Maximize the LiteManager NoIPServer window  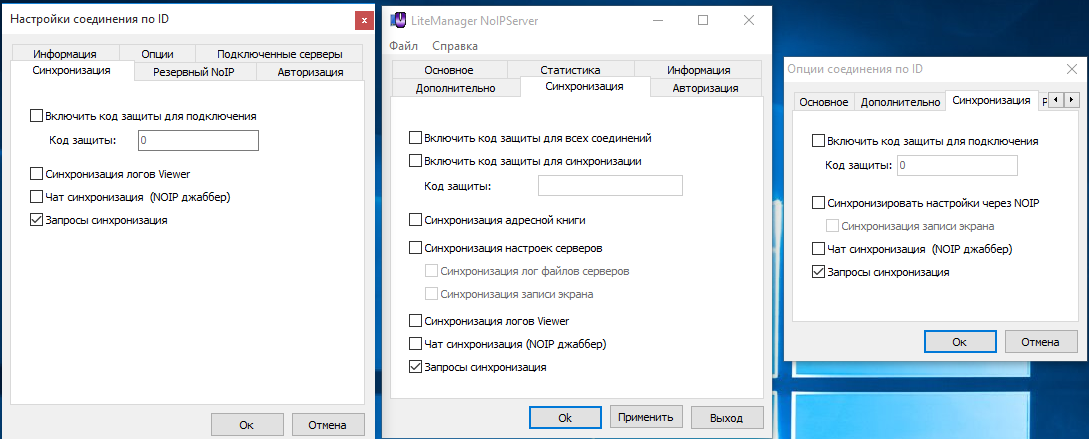click(x=703, y=20)
